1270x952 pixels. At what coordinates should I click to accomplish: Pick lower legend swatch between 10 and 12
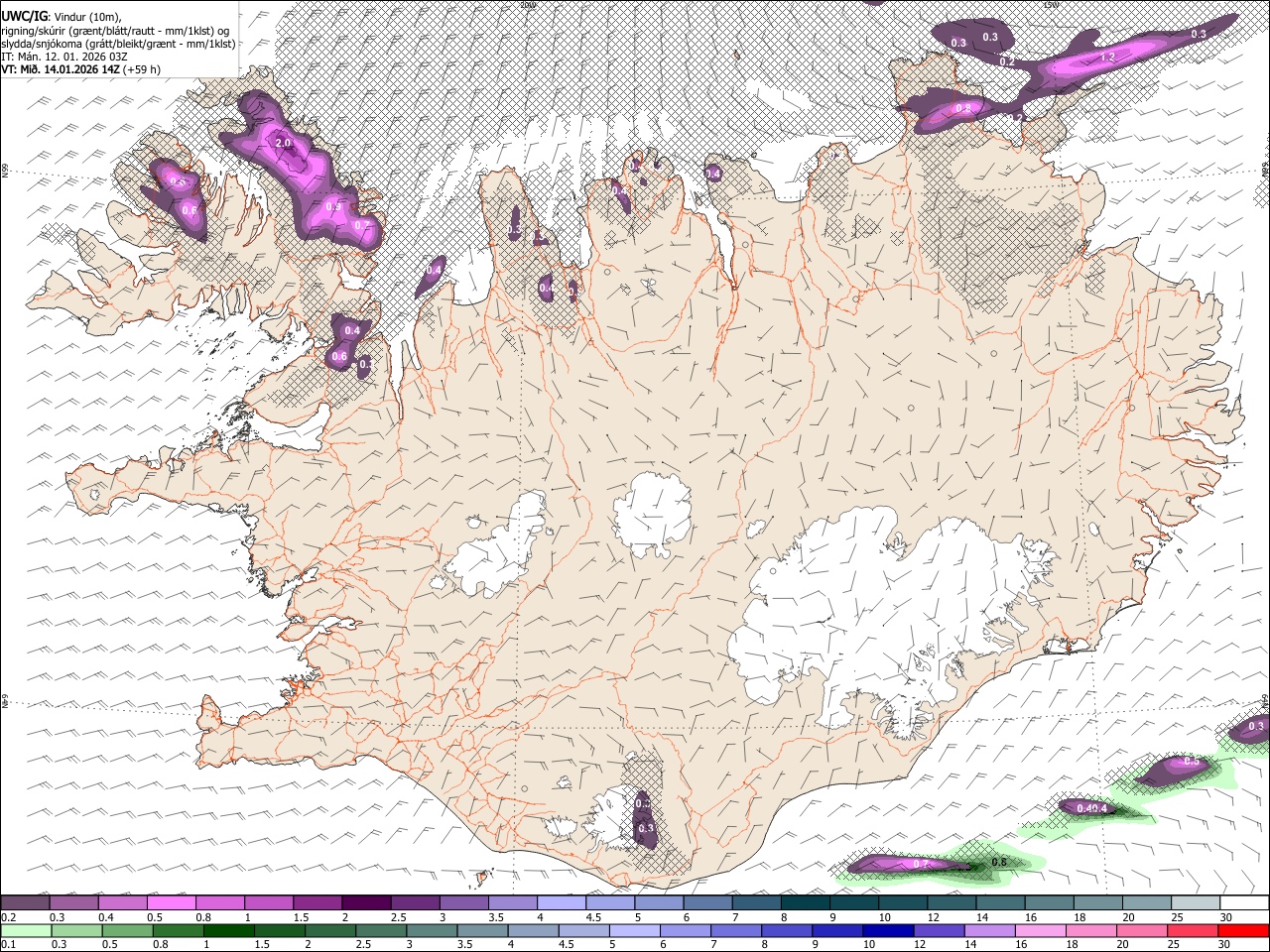tap(888, 930)
